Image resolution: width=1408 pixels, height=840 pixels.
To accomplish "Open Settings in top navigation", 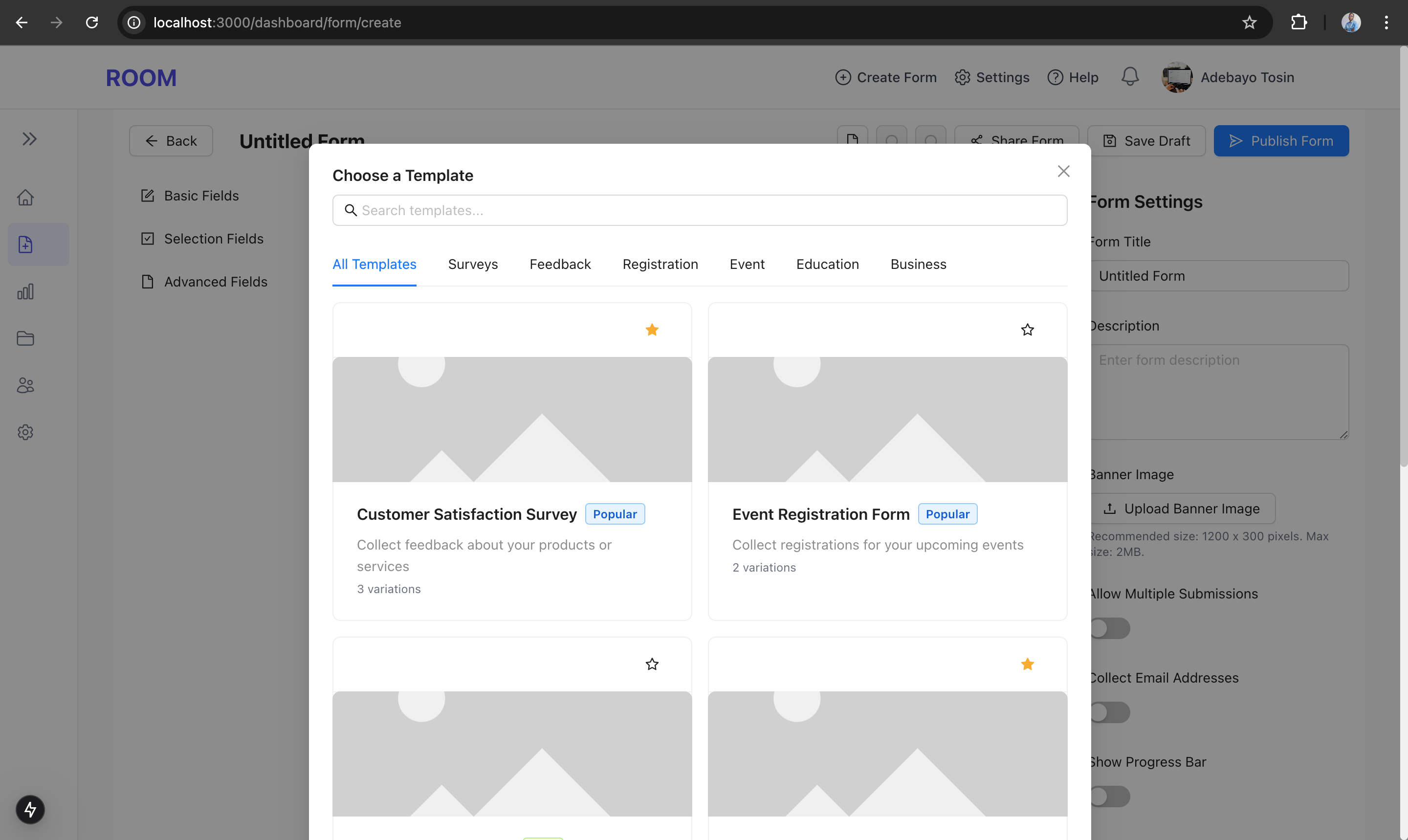I will (x=991, y=77).
